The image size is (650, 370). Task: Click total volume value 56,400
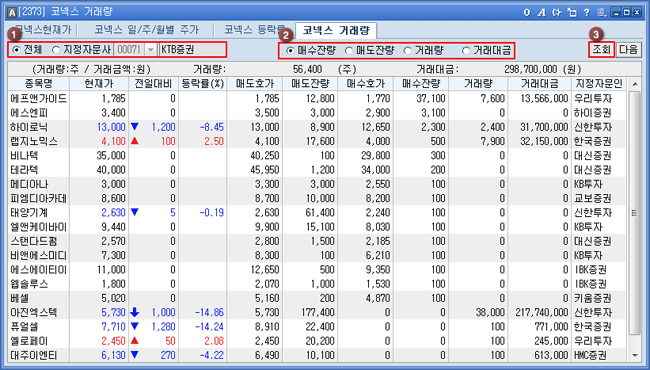(308, 69)
